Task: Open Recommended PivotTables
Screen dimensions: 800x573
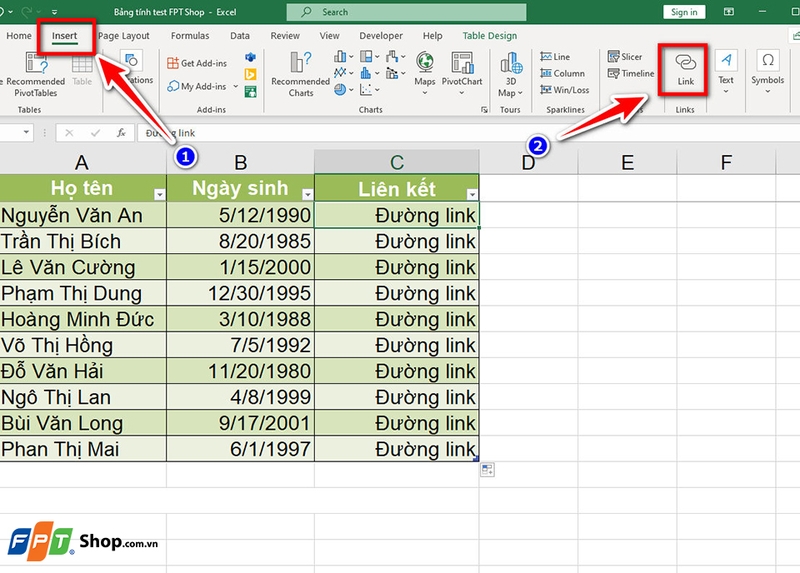Action: point(35,75)
